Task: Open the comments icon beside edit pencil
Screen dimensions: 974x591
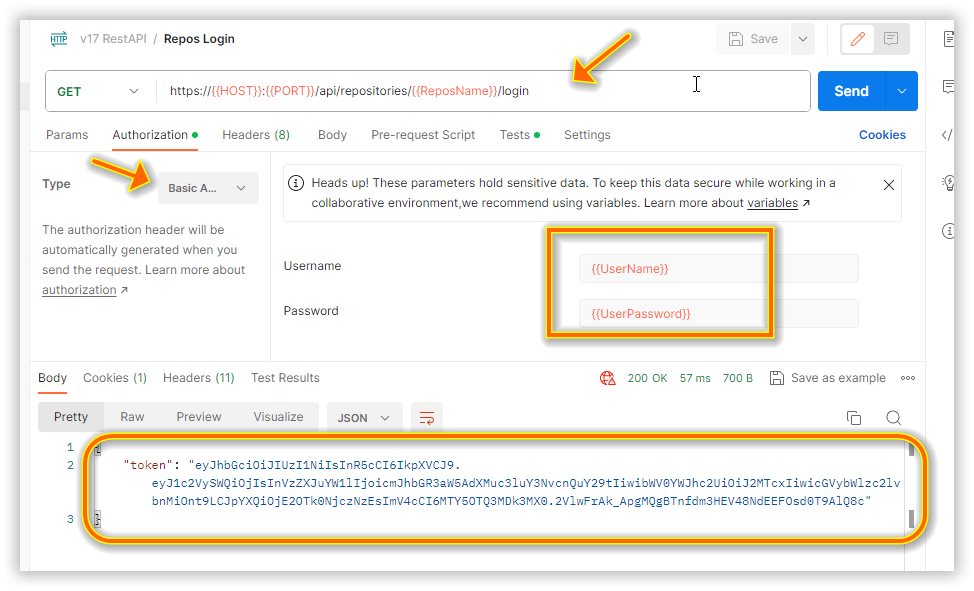Action: pyautogui.click(x=891, y=39)
